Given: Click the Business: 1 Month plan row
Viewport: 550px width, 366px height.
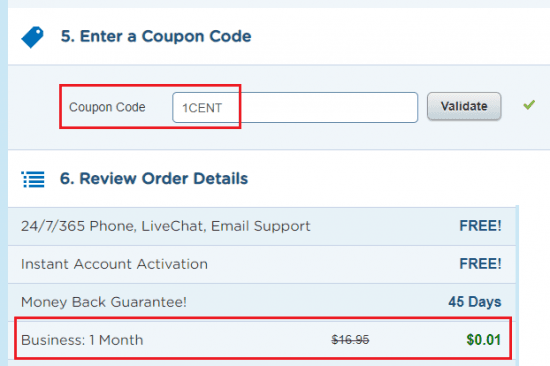Looking at the screenshot, I should pos(263,340).
